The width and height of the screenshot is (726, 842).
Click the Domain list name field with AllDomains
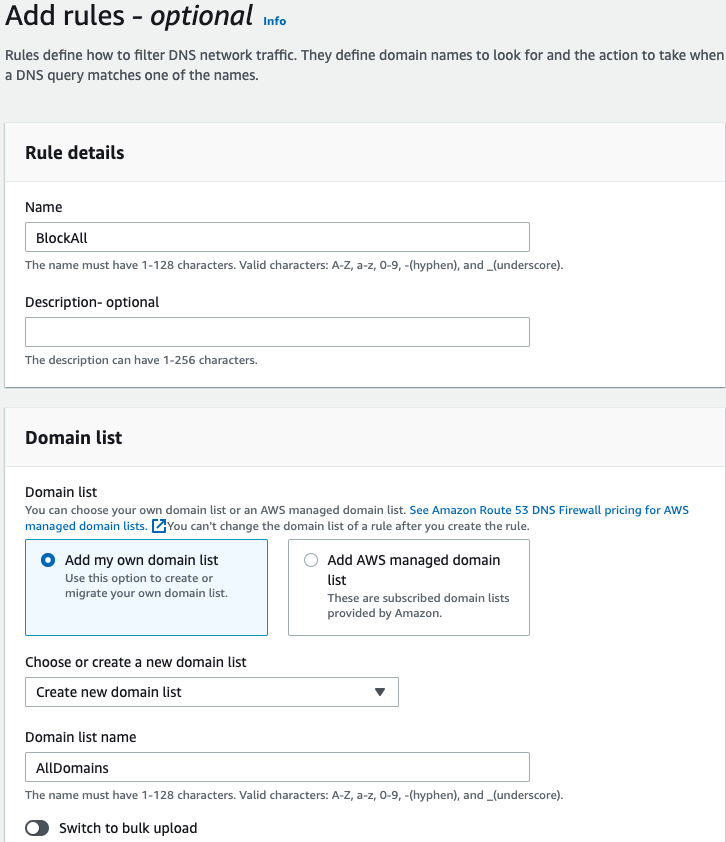coord(277,767)
